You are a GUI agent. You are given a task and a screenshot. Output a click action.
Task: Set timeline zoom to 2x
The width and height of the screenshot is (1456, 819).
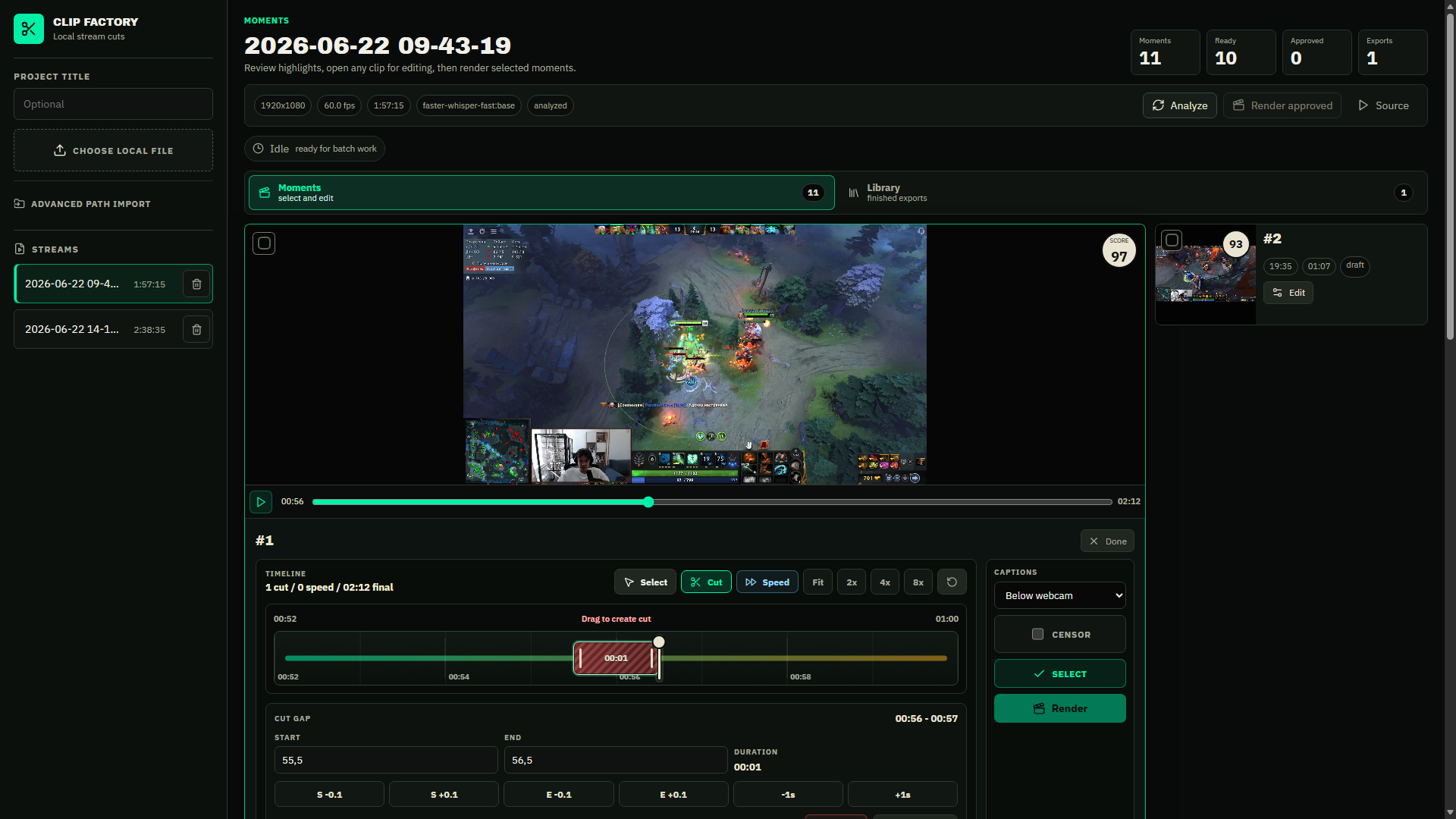pyautogui.click(x=852, y=582)
